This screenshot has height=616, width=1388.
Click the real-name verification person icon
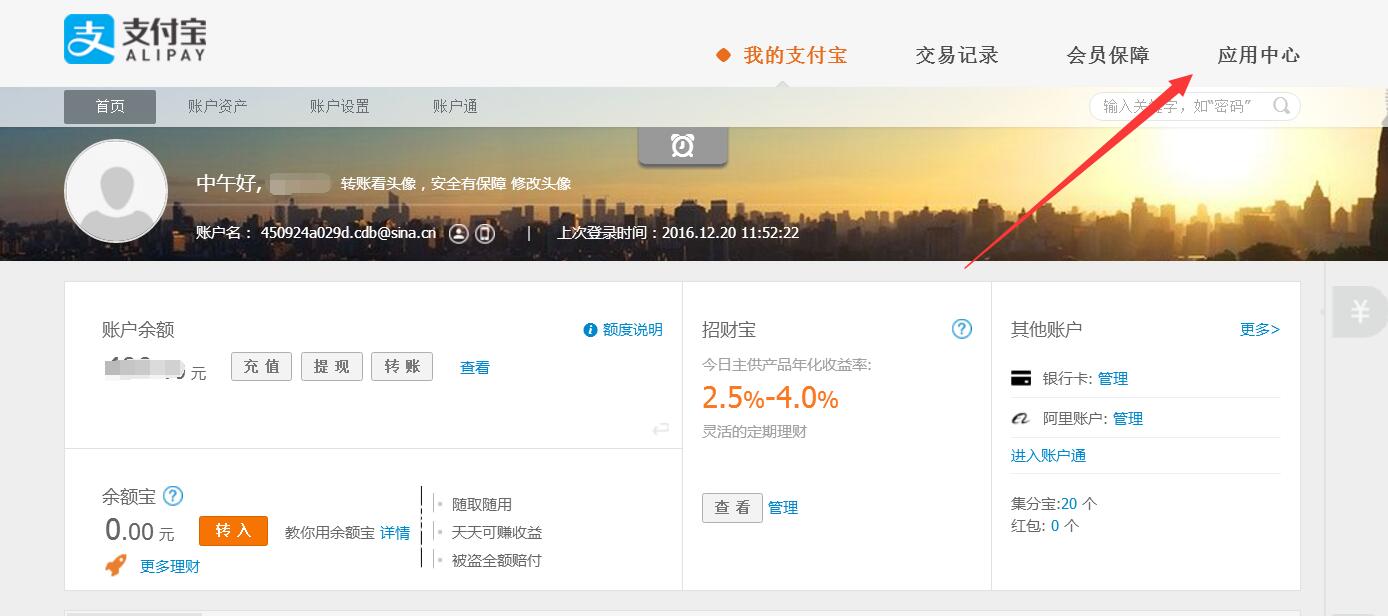point(458,233)
